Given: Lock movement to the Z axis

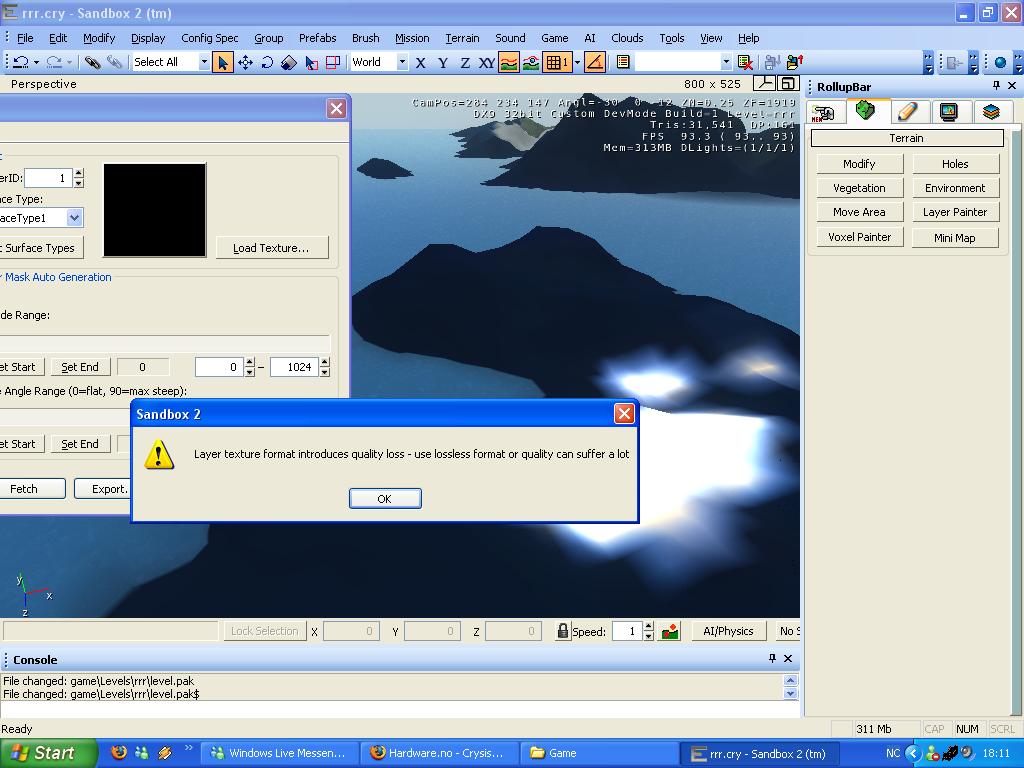Looking at the screenshot, I should [465, 63].
